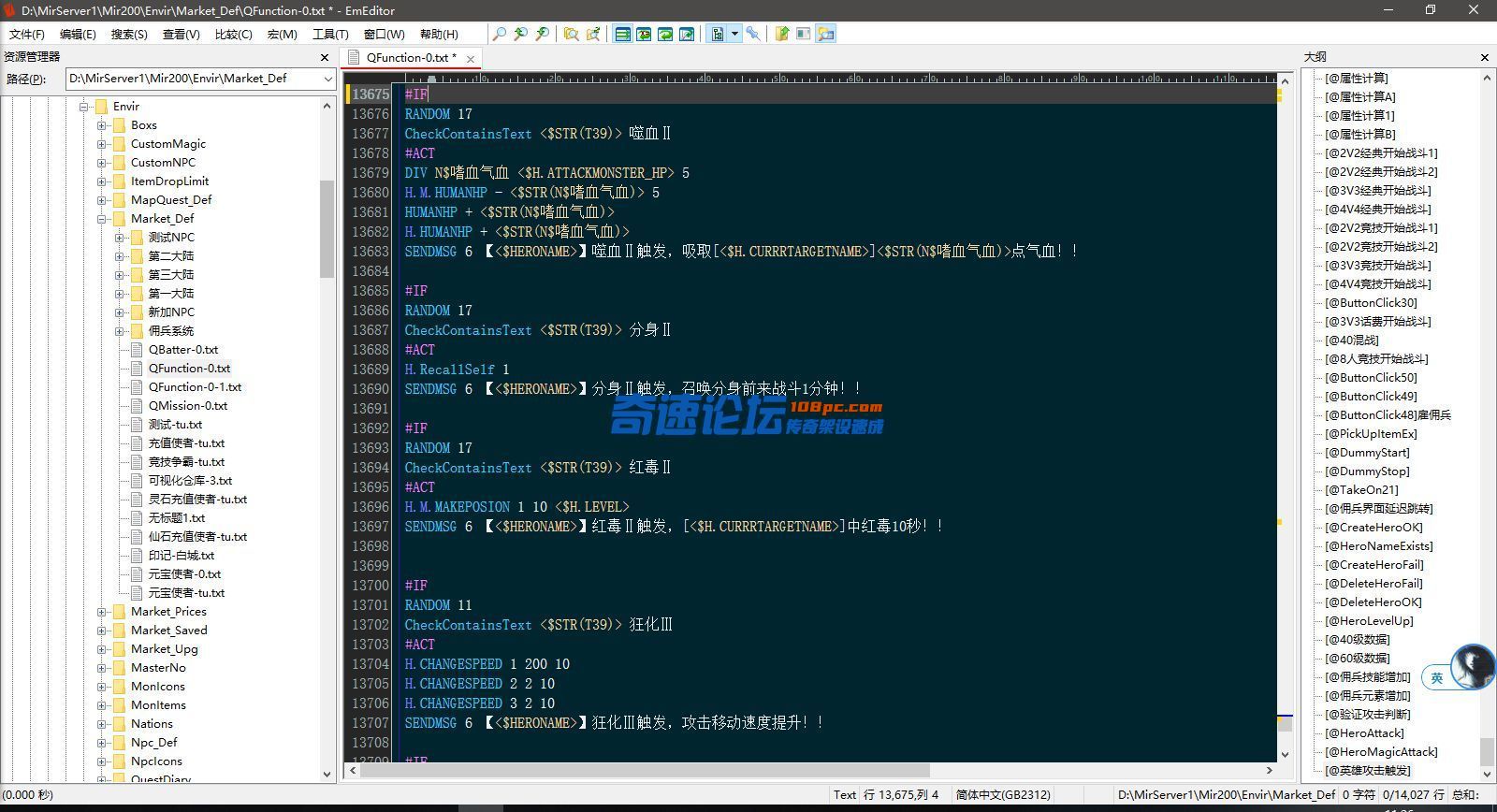Open the 查看(V) menu
The image size is (1497, 812).
click(182, 34)
